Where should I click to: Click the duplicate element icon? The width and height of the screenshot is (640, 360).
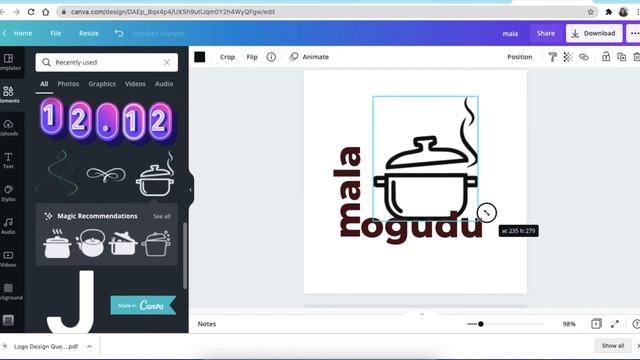(x=622, y=57)
